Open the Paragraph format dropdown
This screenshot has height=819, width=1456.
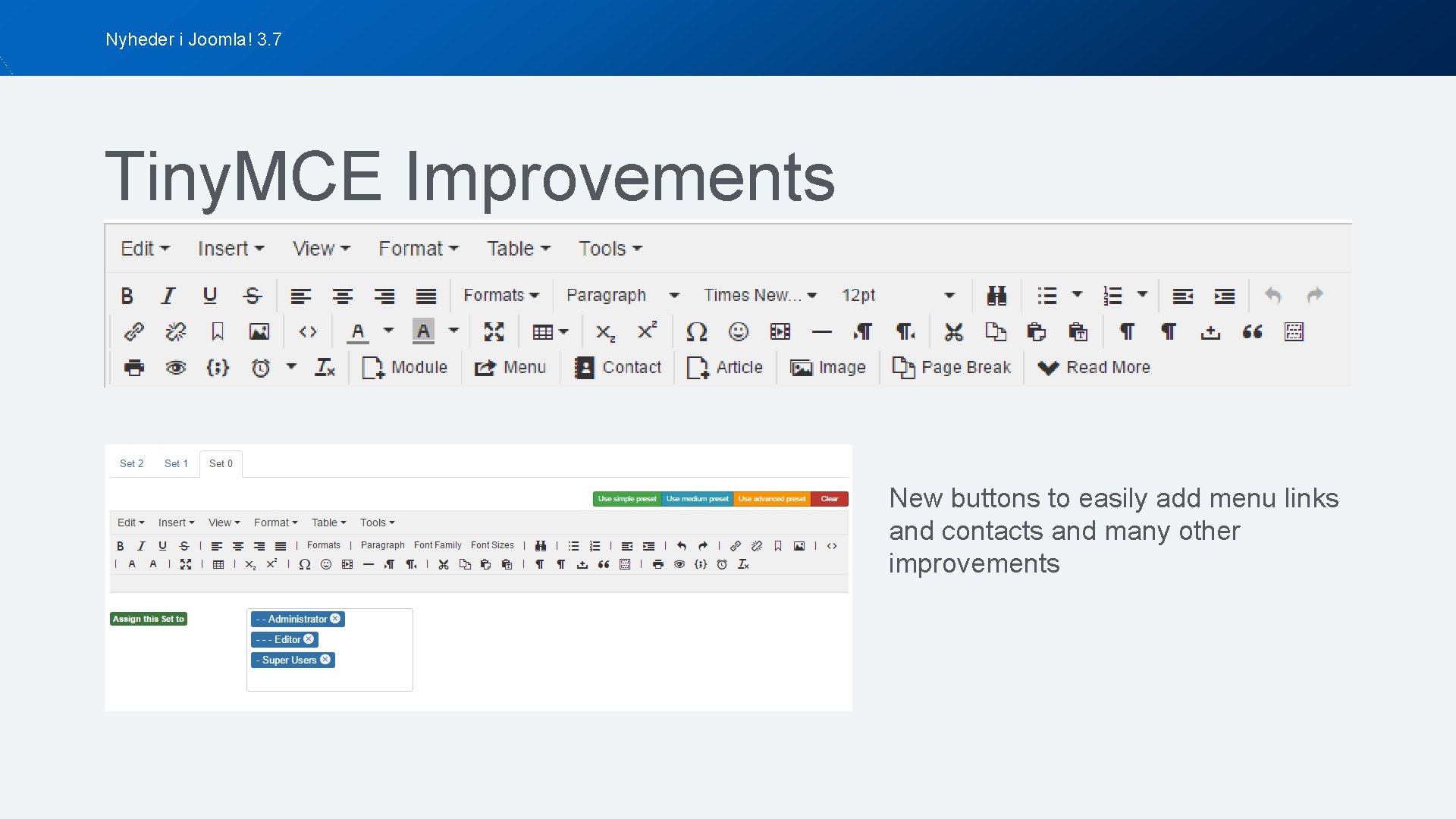pyautogui.click(x=623, y=295)
